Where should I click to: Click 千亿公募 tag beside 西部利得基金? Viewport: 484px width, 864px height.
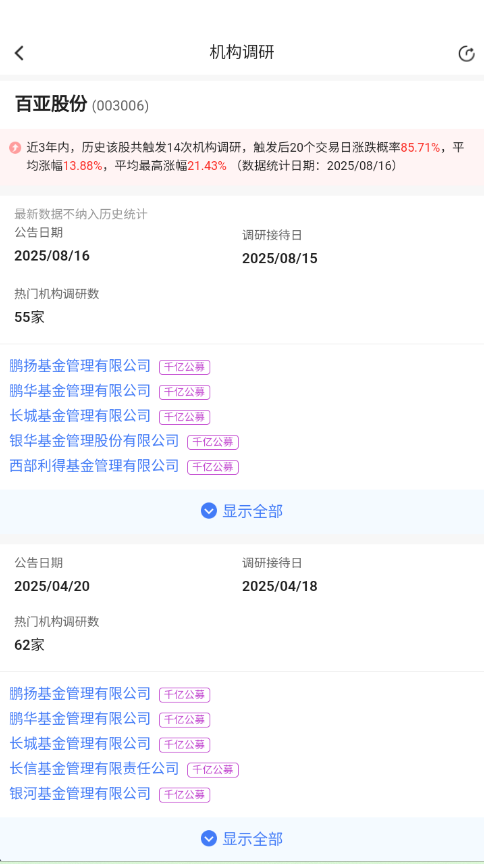coord(213,467)
